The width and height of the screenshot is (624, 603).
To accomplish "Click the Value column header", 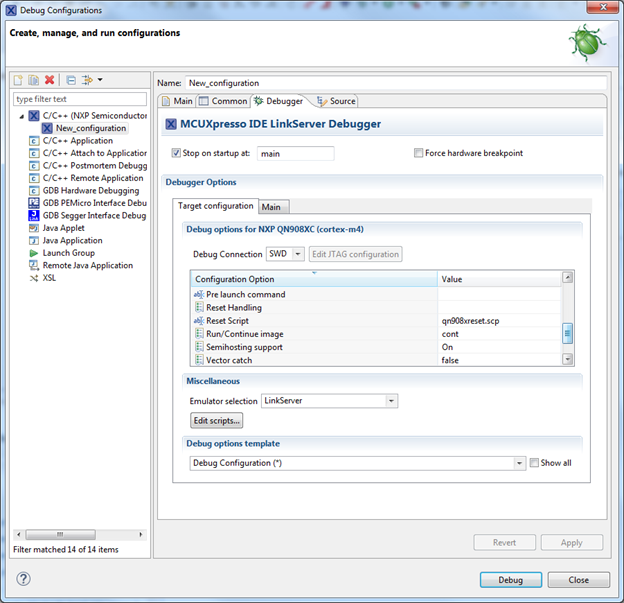I will 499,279.
